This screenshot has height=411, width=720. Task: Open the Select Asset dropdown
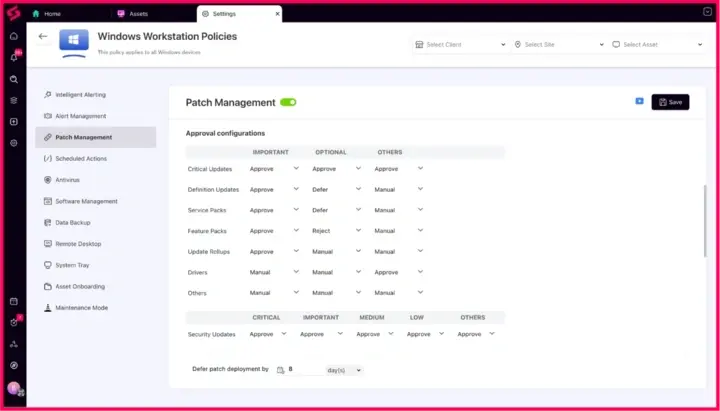(x=657, y=45)
